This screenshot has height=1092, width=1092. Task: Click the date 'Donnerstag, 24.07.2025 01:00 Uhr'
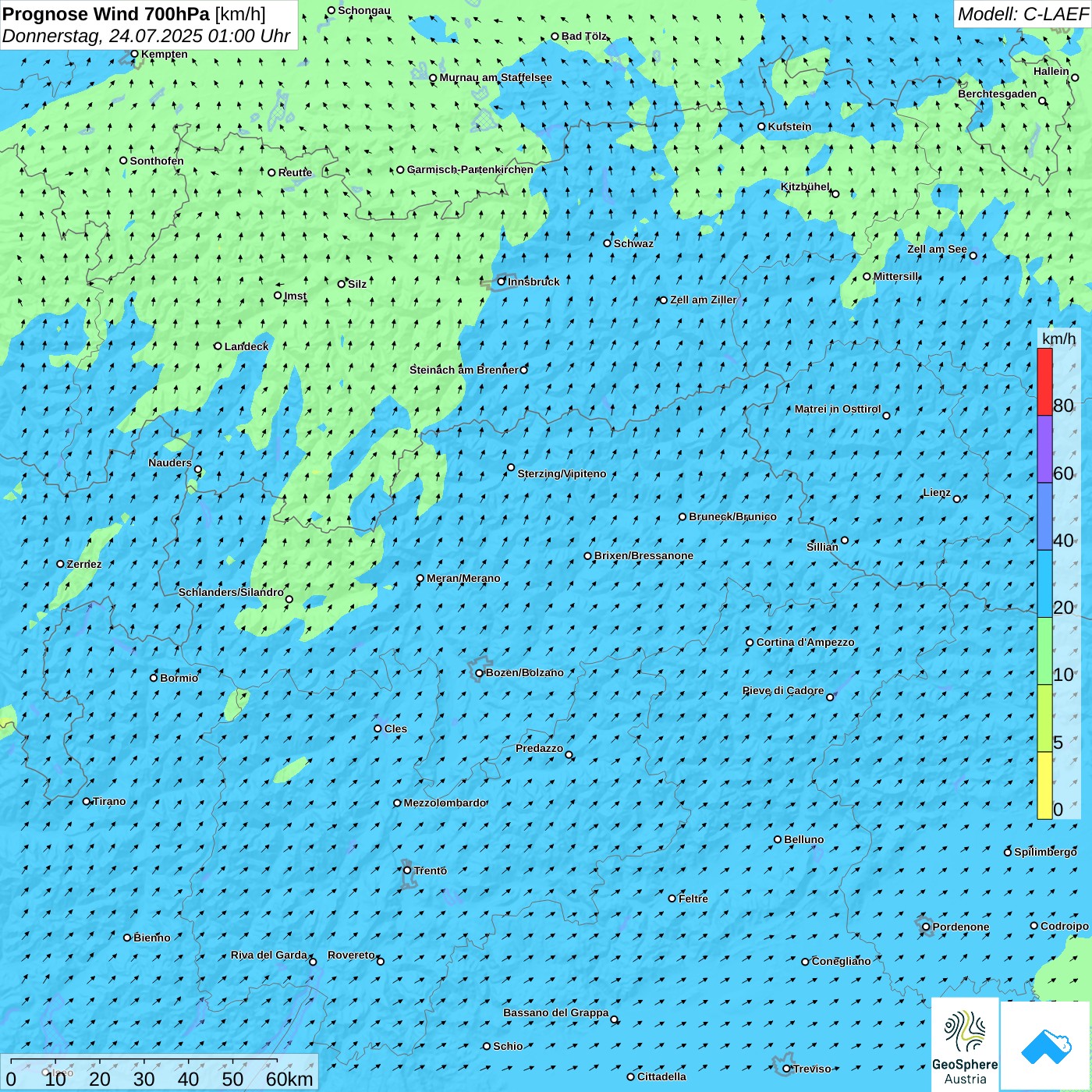(146, 36)
